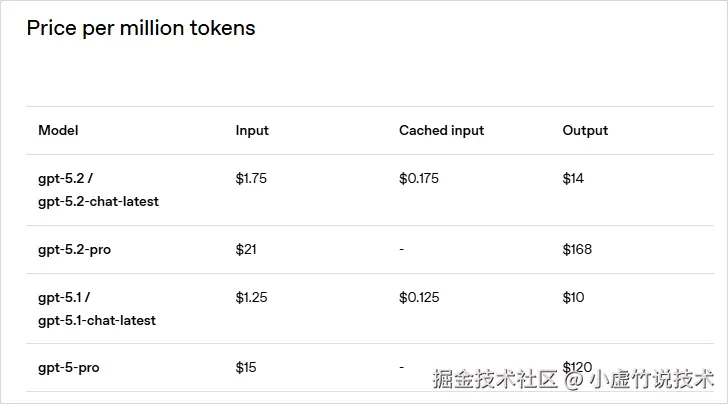Select the $15 input price
Viewport: 728px width, 404px height.
246,368
